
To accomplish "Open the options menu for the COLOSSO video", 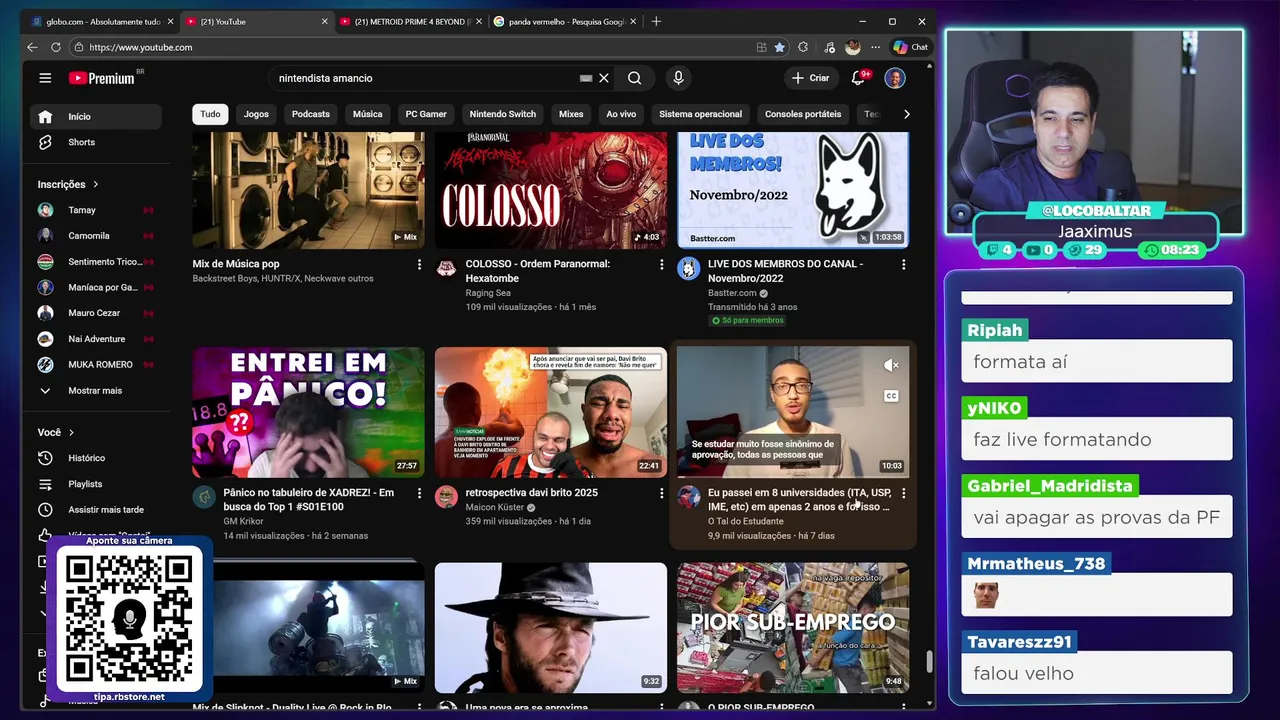I will coord(661,265).
